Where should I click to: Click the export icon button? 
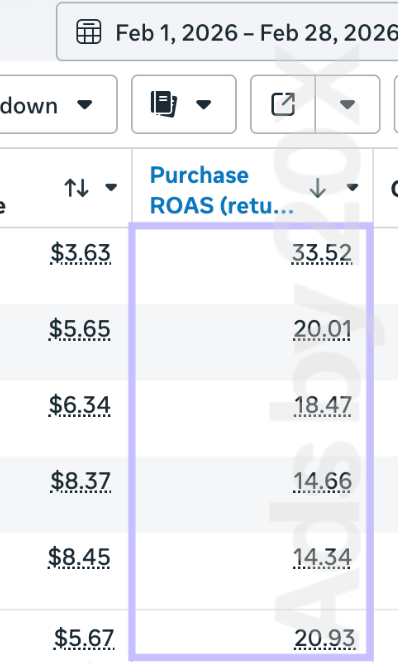tap(283, 105)
